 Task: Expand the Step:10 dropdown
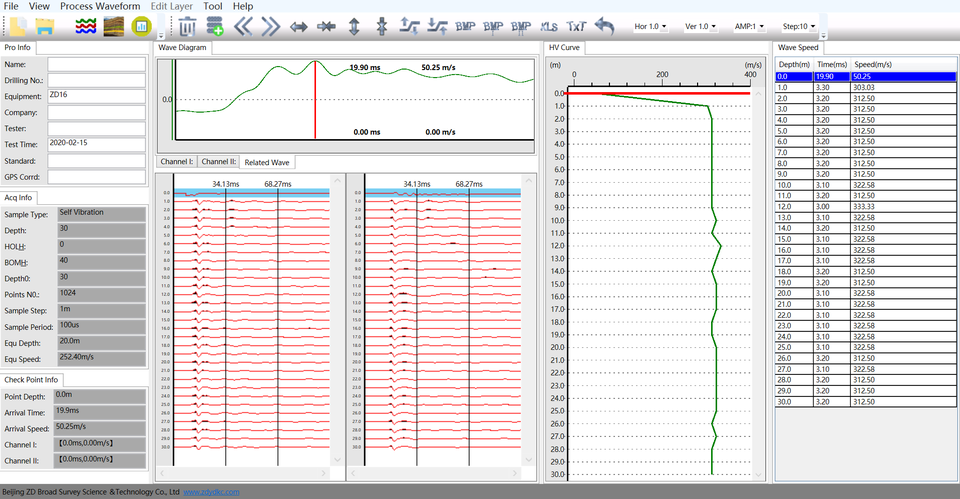click(798, 26)
